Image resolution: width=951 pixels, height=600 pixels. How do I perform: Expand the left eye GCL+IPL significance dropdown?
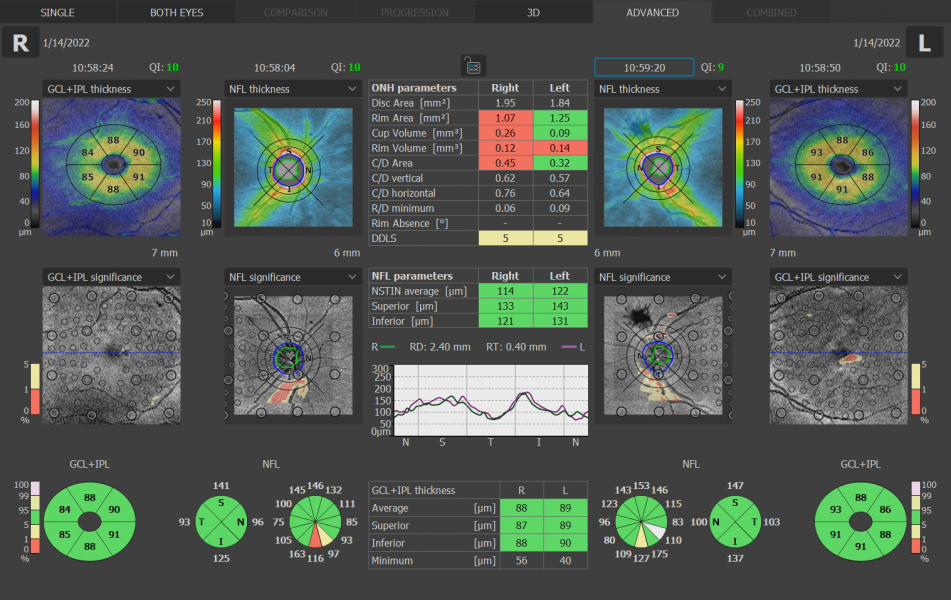[838, 277]
